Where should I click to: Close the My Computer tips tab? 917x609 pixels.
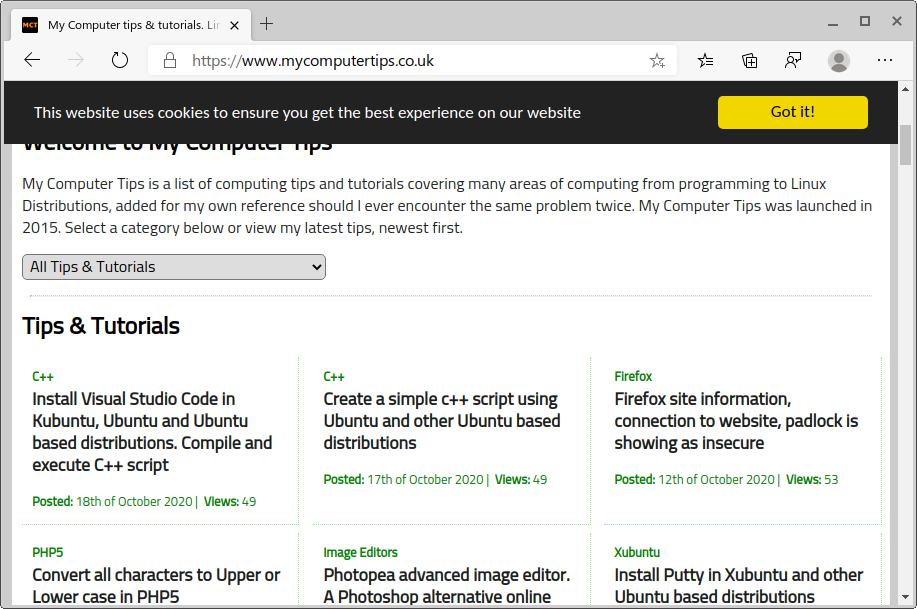235,25
